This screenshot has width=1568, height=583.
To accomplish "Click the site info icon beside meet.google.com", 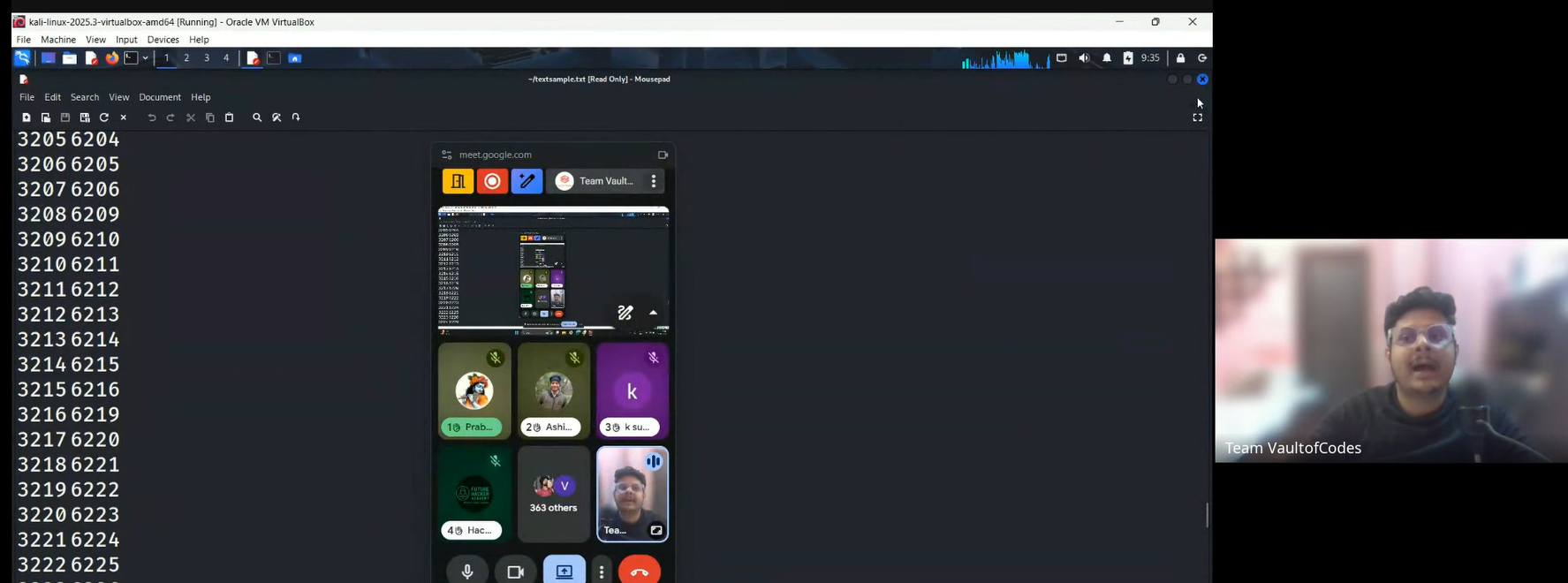I will click(x=447, y=155).
